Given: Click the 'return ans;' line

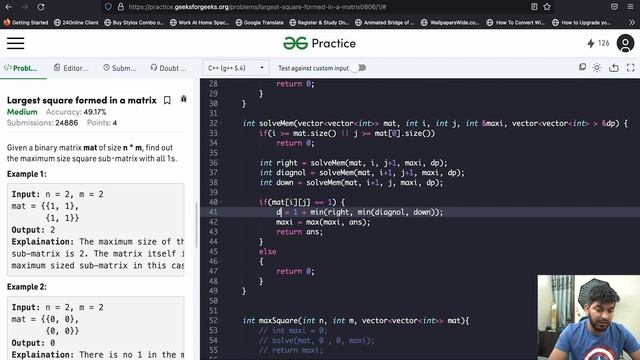Looking at the screenshot, I should click(x=299, y=232).
